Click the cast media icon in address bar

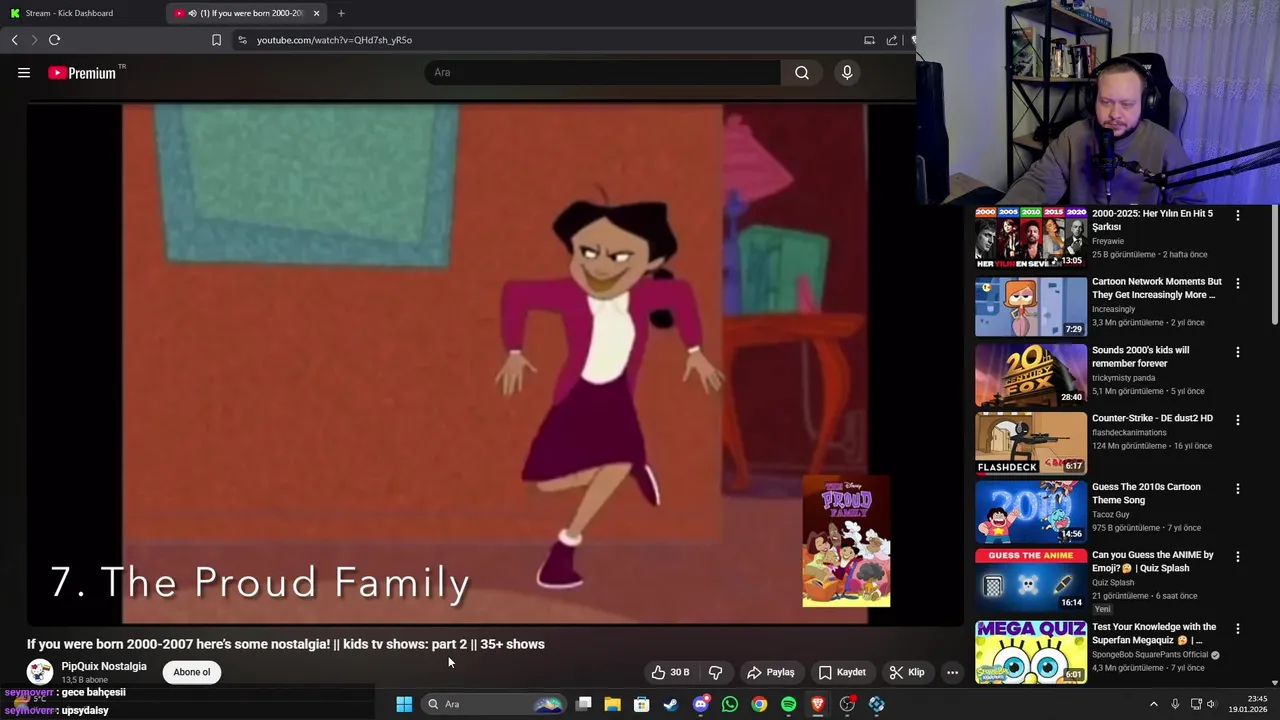(x=869, y=40)
